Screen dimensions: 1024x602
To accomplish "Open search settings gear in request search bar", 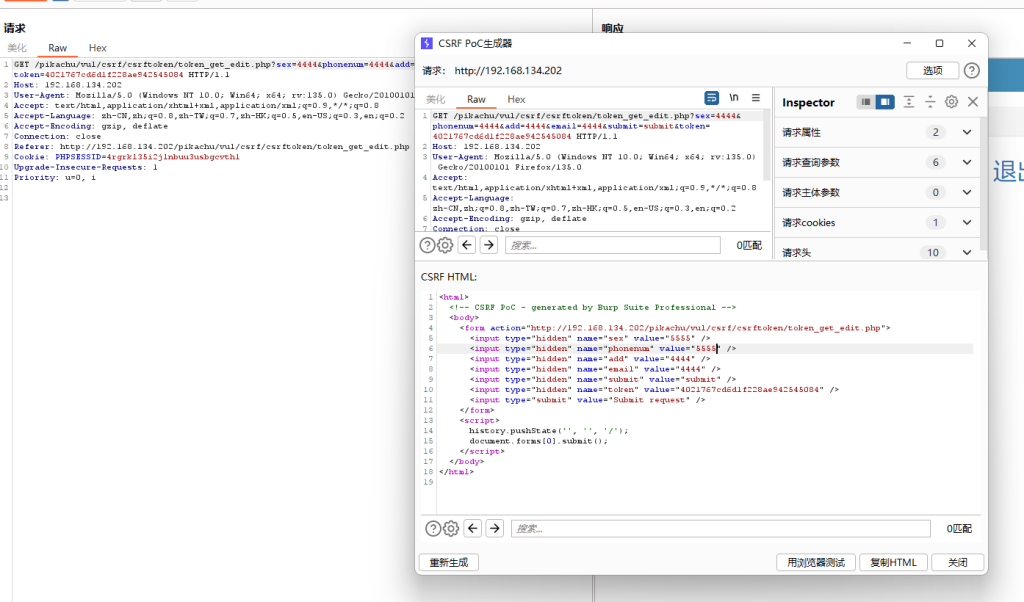I will (x=445, y=246).
